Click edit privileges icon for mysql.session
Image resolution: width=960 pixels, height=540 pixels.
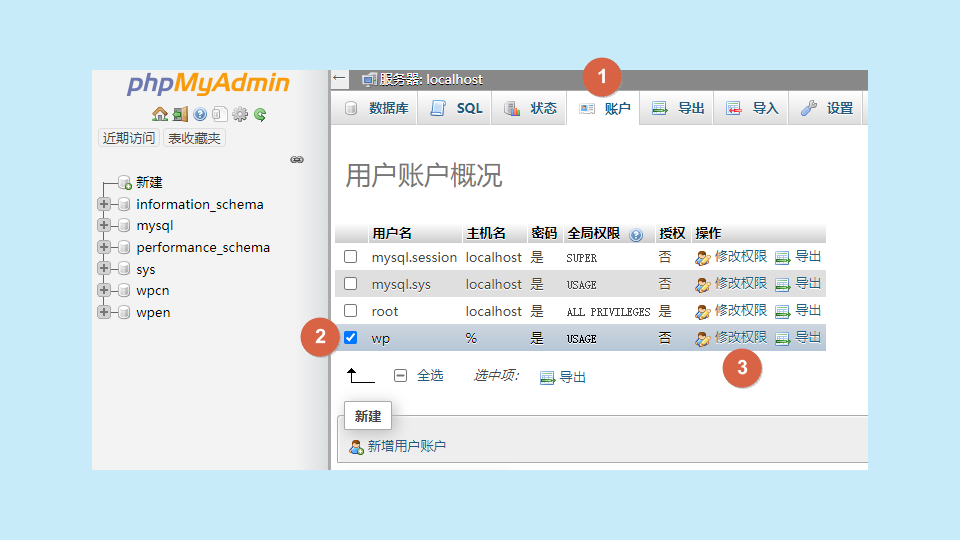tap(702, 258)
